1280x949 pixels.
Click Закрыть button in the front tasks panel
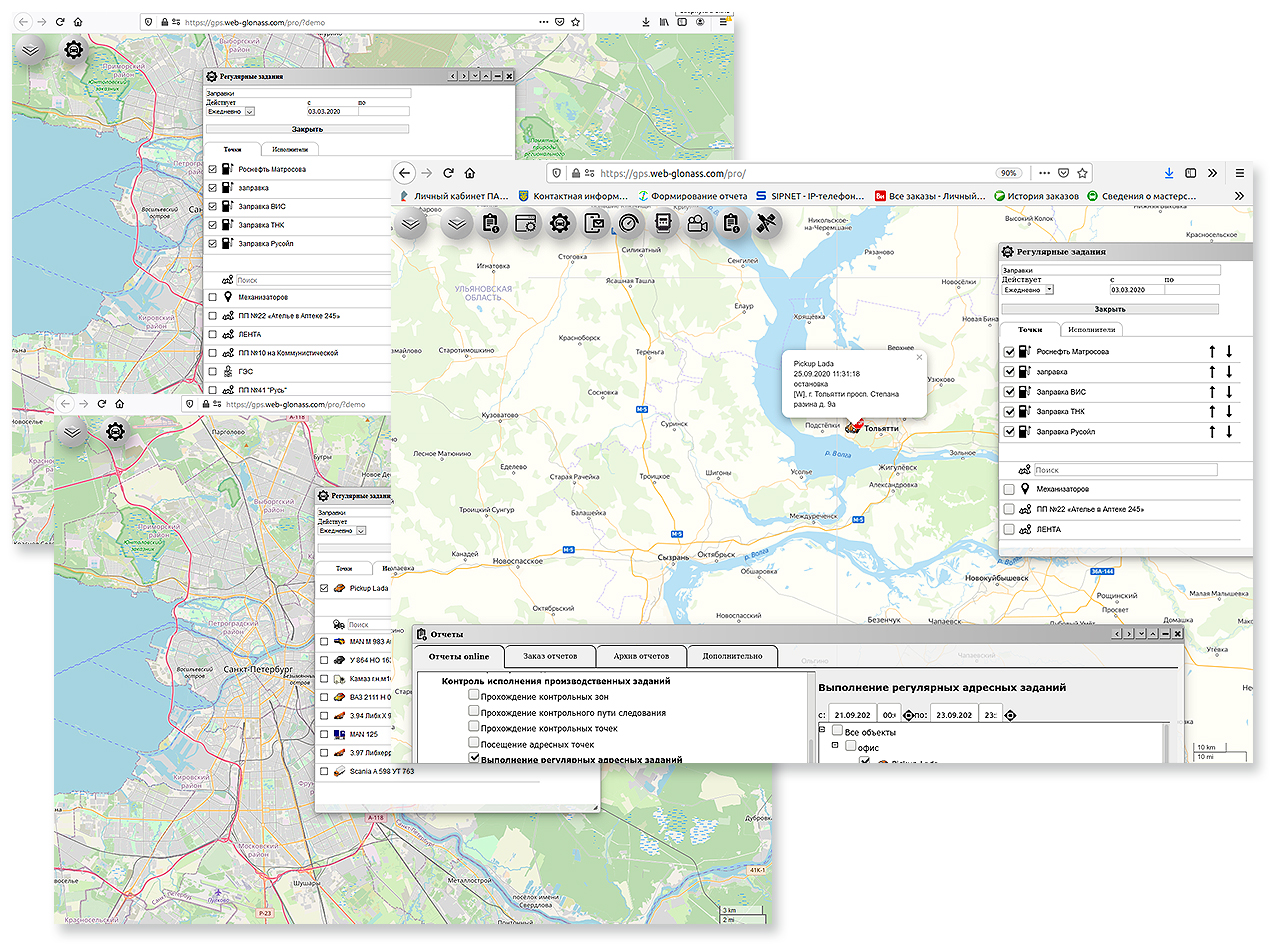click(1110, 309)
